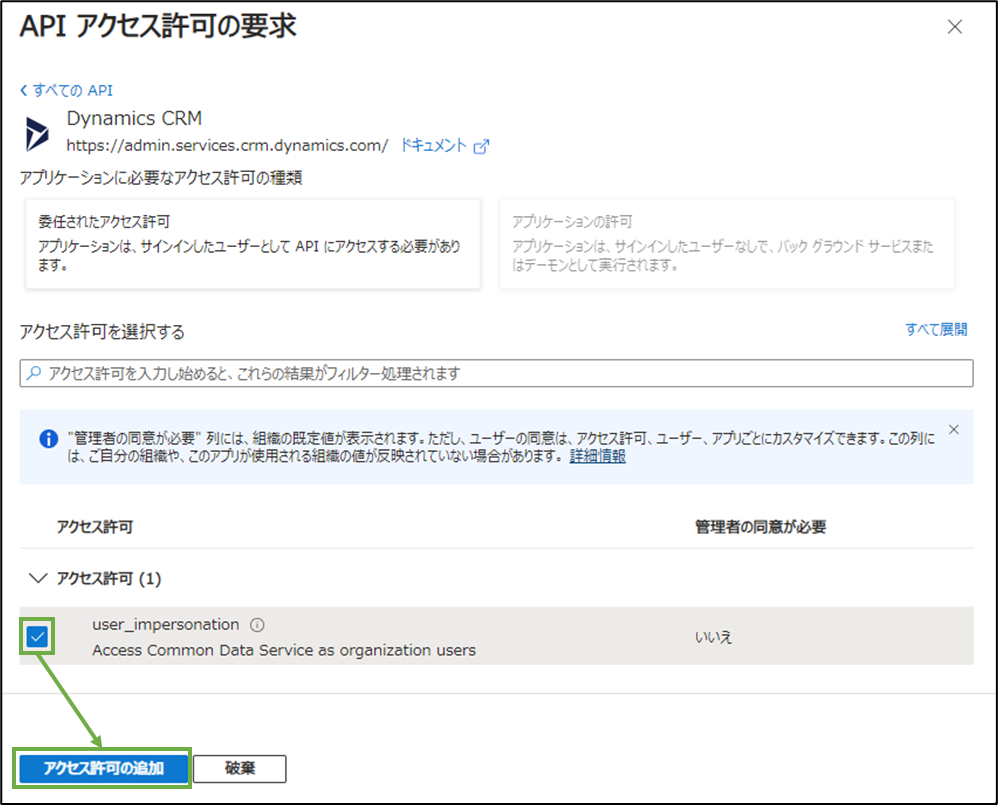Dismiss the admin consent notice with its X icon
This screenshot has width=998, height=805.
(953, 429)
